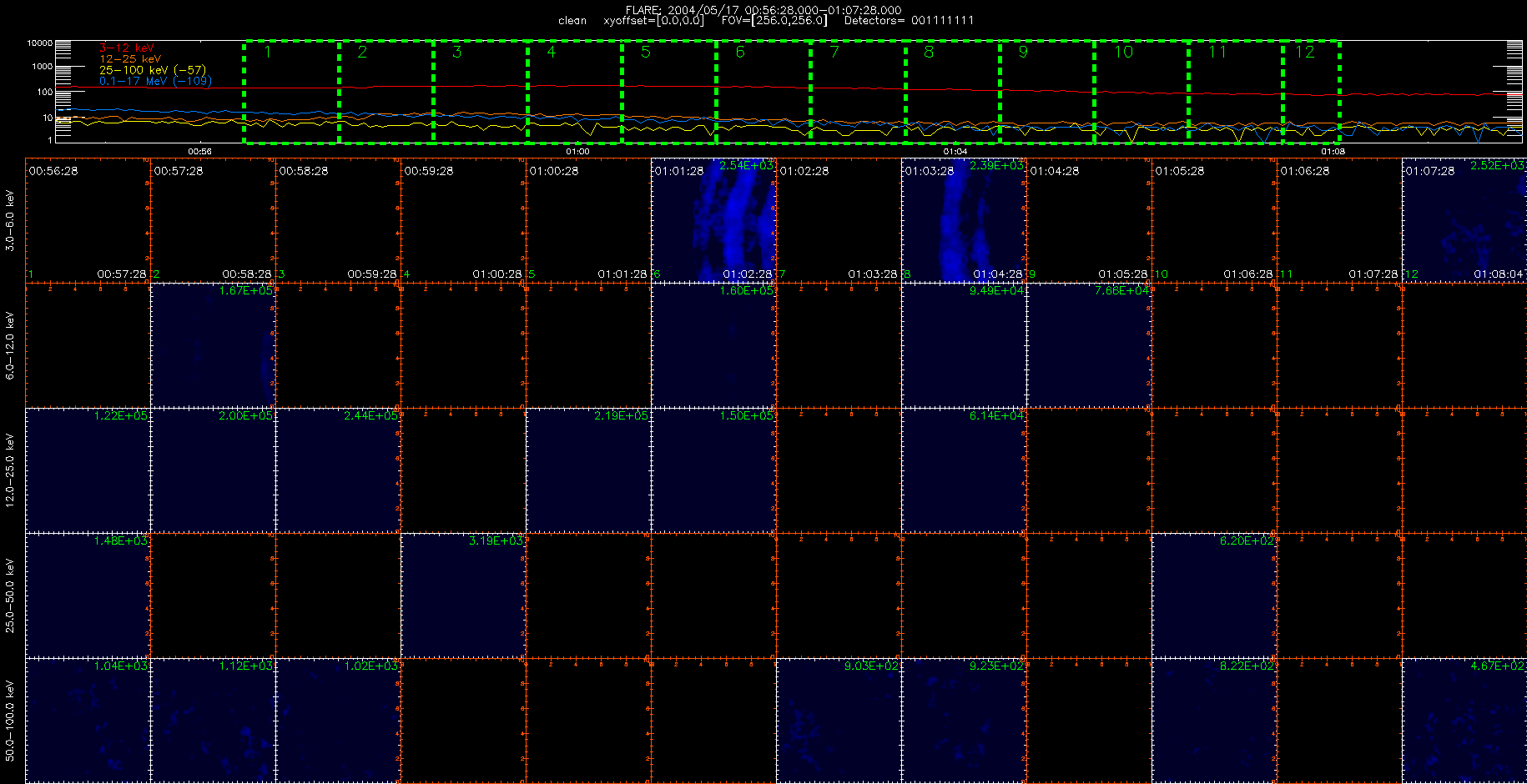Open the 3-6 keV image with peak 2.54E+03
This screenshot has height=784, width=1527.
(x=713, y=220)
